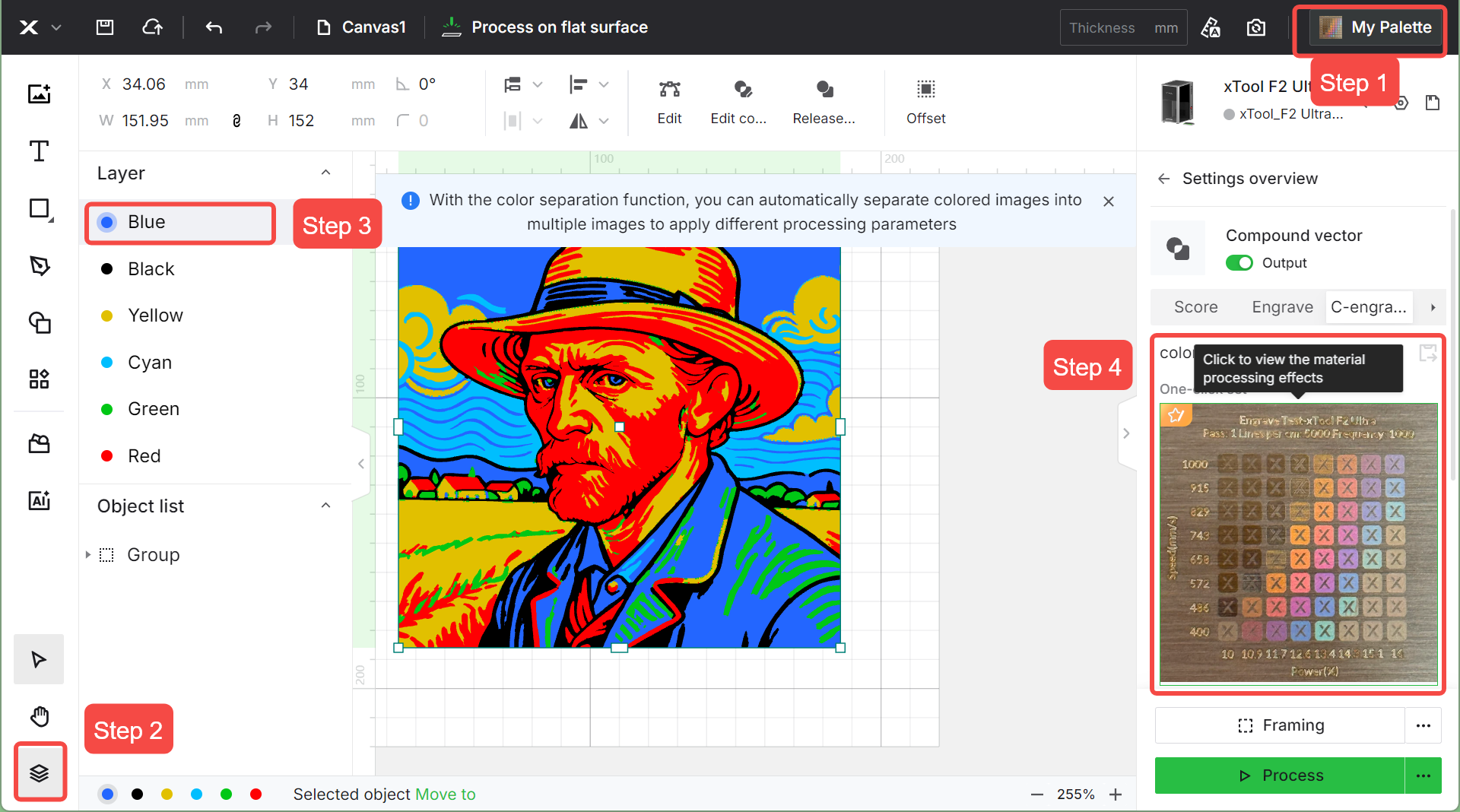Click the save project icon
Screen dimensions: 1460x812
click(x=105, y=27)
